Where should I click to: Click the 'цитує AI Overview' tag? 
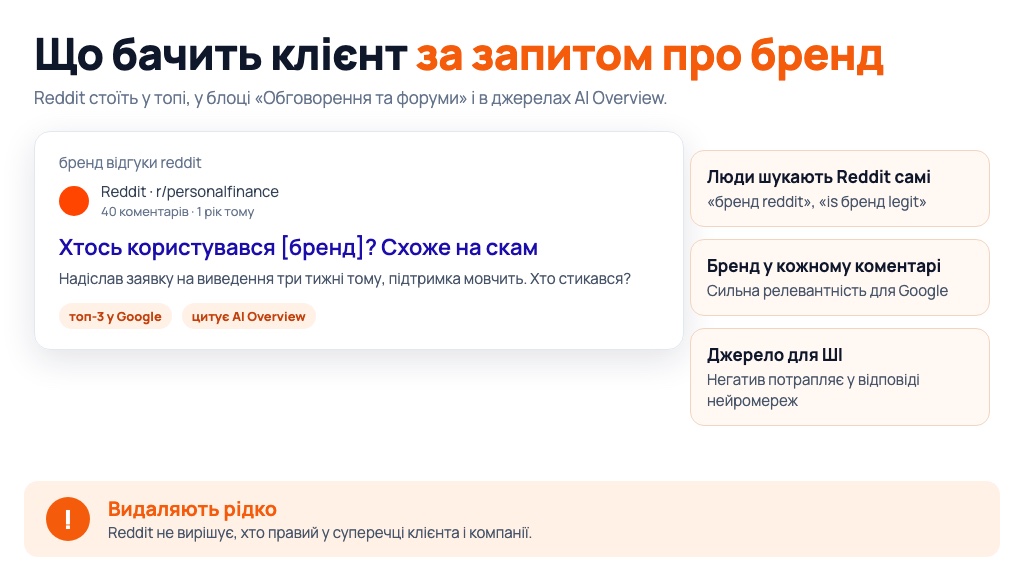[248, 316]
